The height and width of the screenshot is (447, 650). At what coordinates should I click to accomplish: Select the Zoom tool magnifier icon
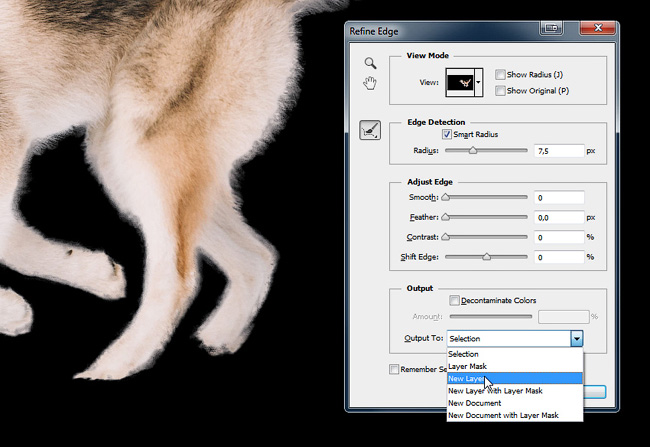click(x=370, y=63)
